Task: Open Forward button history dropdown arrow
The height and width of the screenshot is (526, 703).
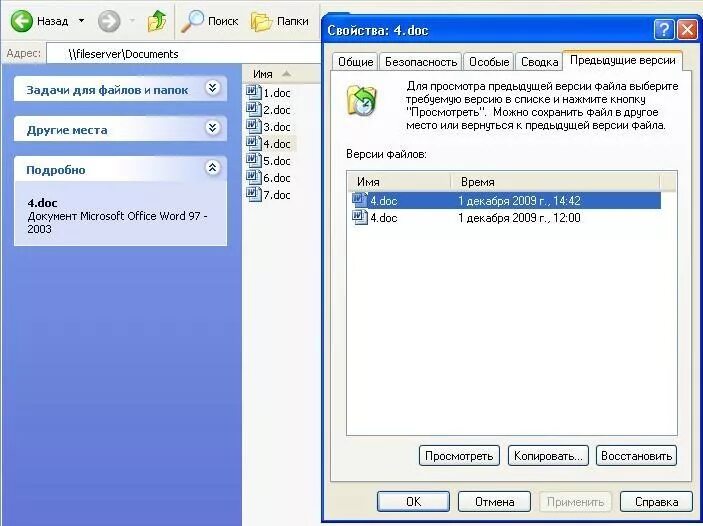Action: click(132, 21)
